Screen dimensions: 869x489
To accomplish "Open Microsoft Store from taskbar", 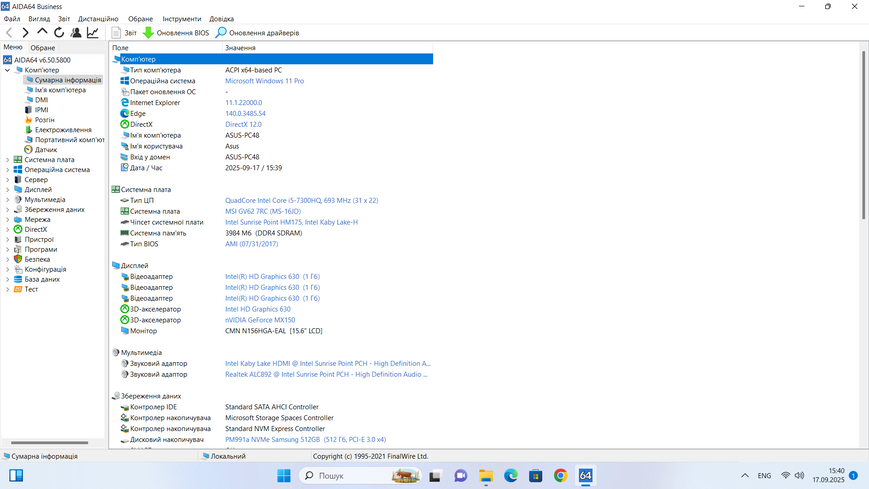I will (535, 476).
